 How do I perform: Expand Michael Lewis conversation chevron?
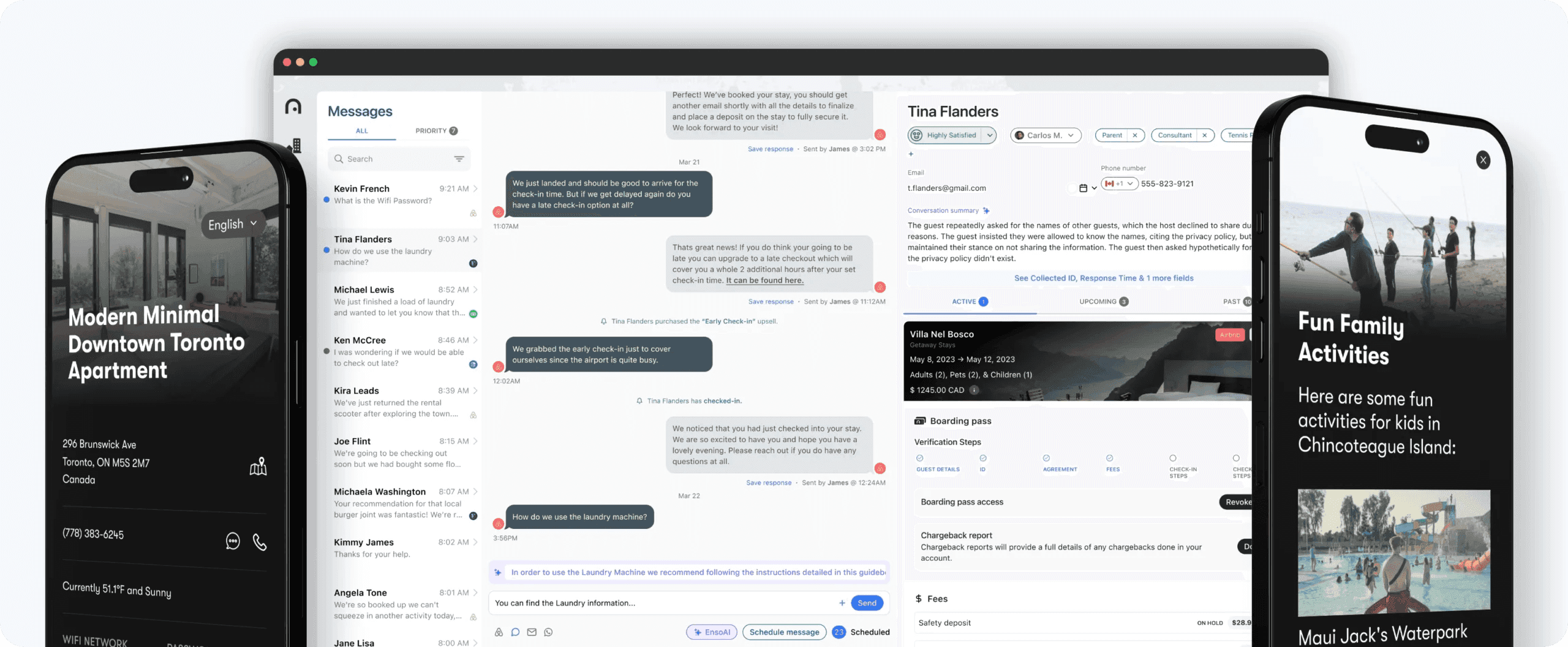[x=475, y=290]
